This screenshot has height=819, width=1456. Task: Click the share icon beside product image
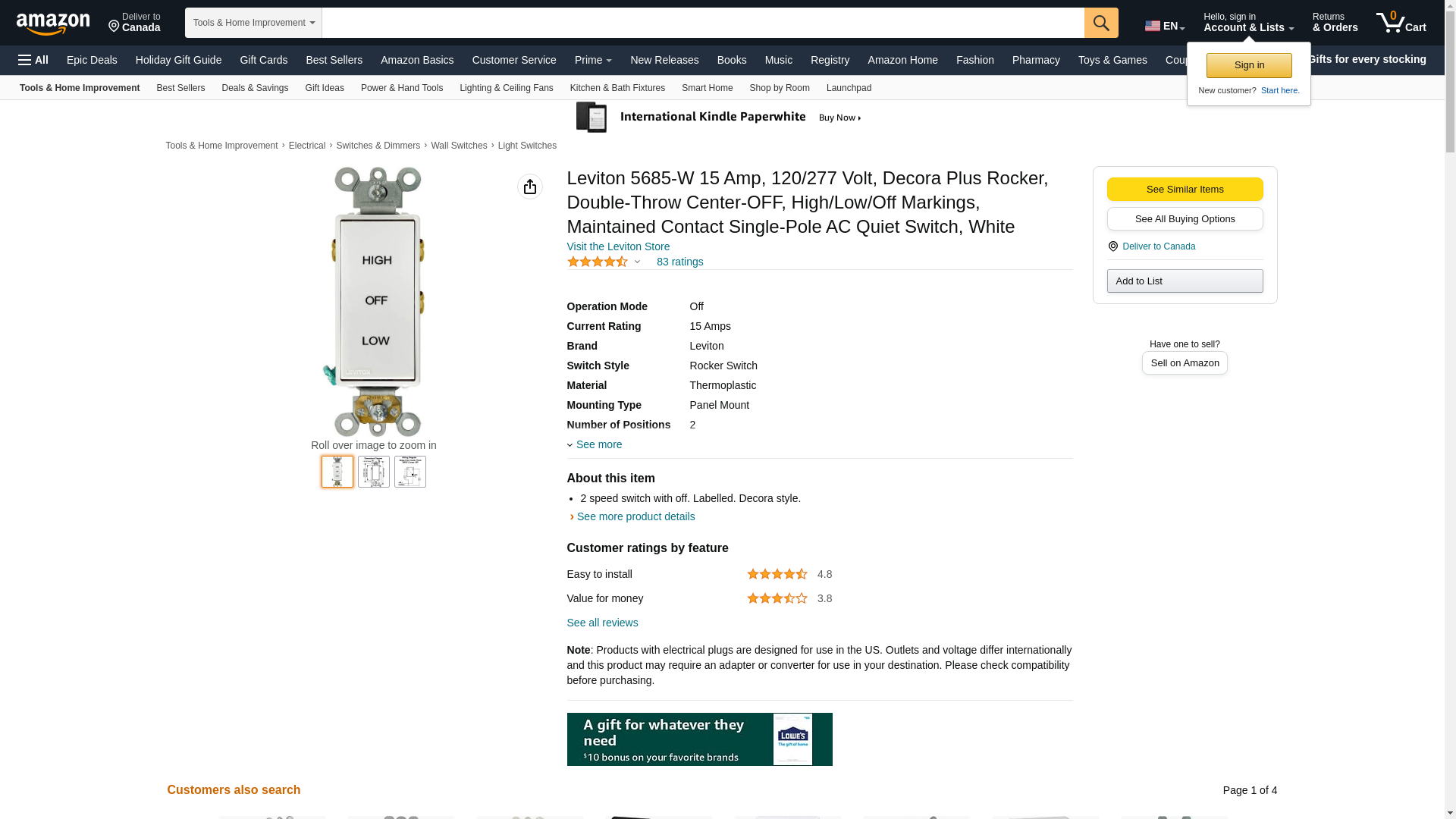click(x=530, y=187)
